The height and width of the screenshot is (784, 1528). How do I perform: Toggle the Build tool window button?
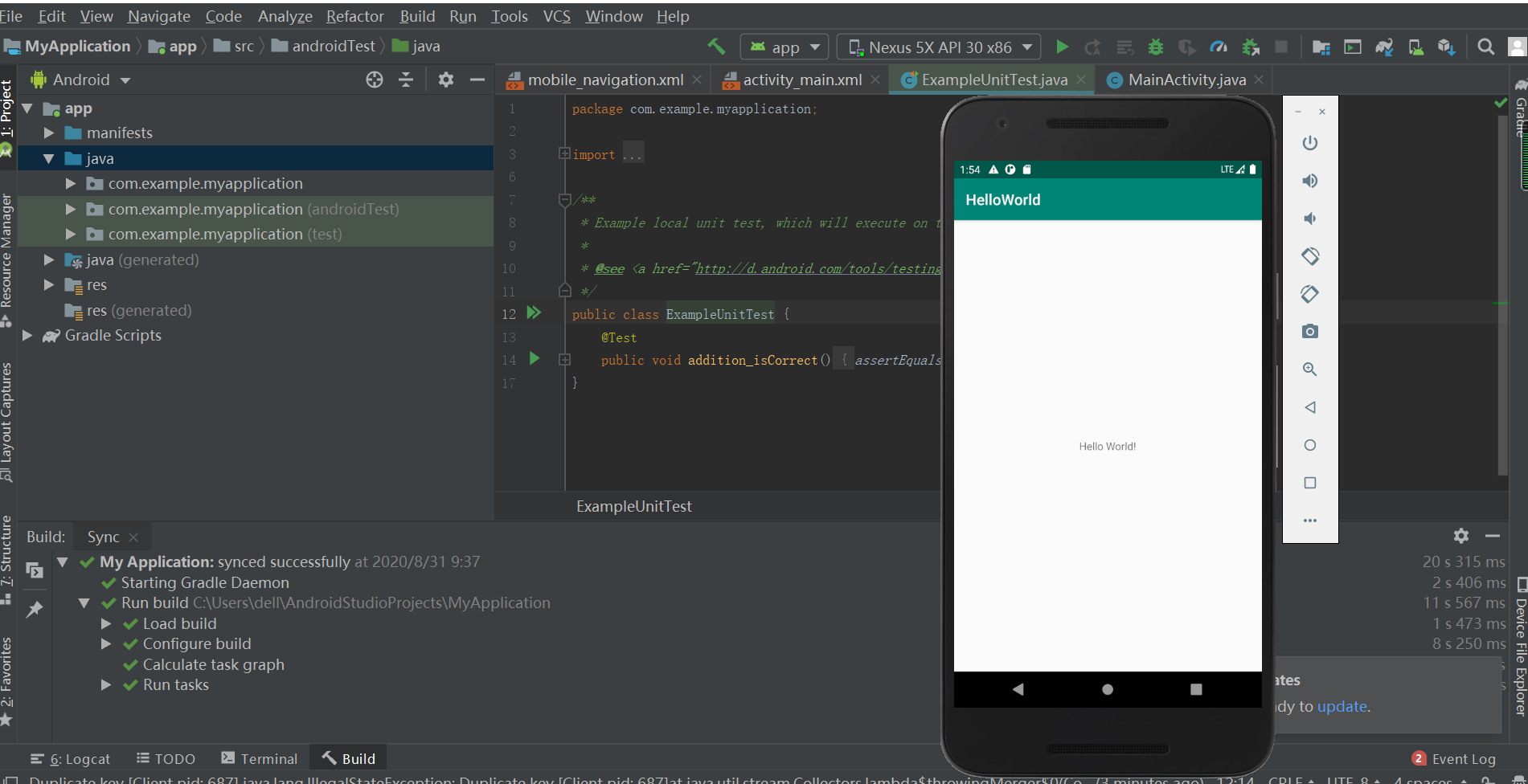click(349, 758)
